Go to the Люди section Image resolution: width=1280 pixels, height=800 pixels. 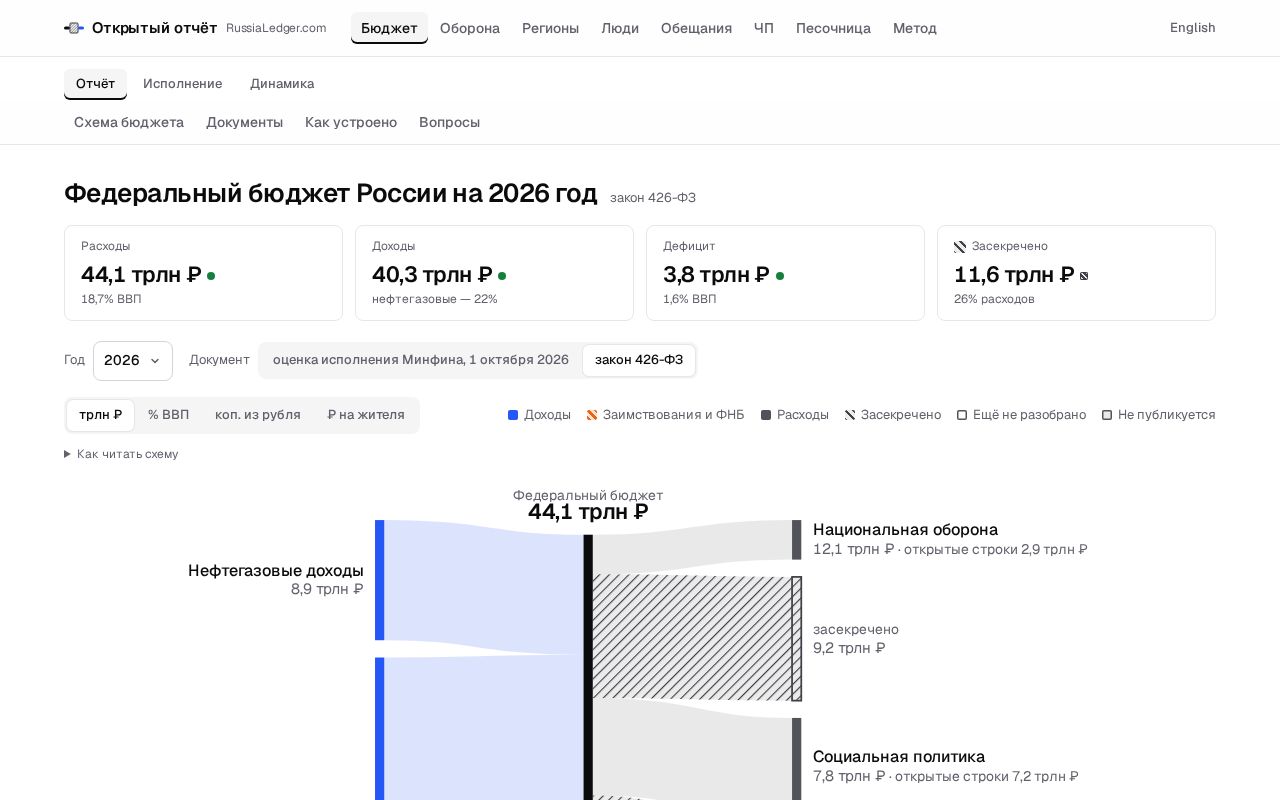coord(620,28)
